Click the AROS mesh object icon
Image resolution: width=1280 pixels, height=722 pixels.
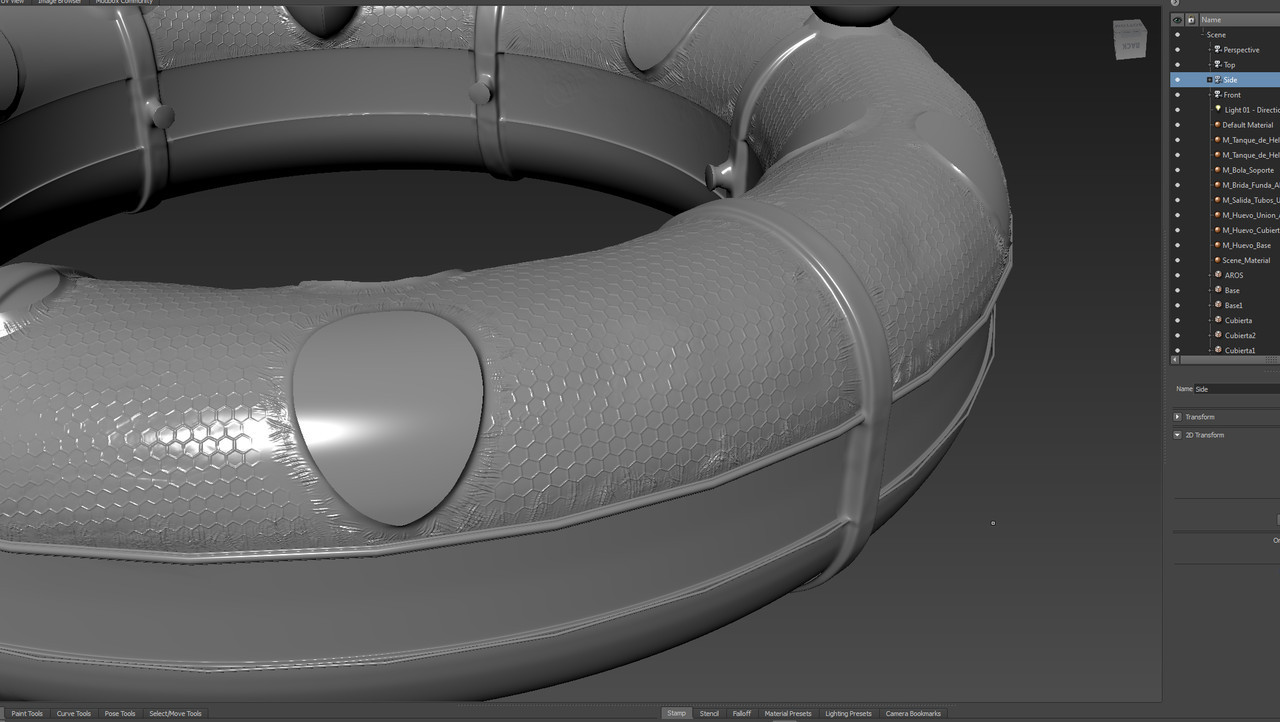pos(1217,275)
